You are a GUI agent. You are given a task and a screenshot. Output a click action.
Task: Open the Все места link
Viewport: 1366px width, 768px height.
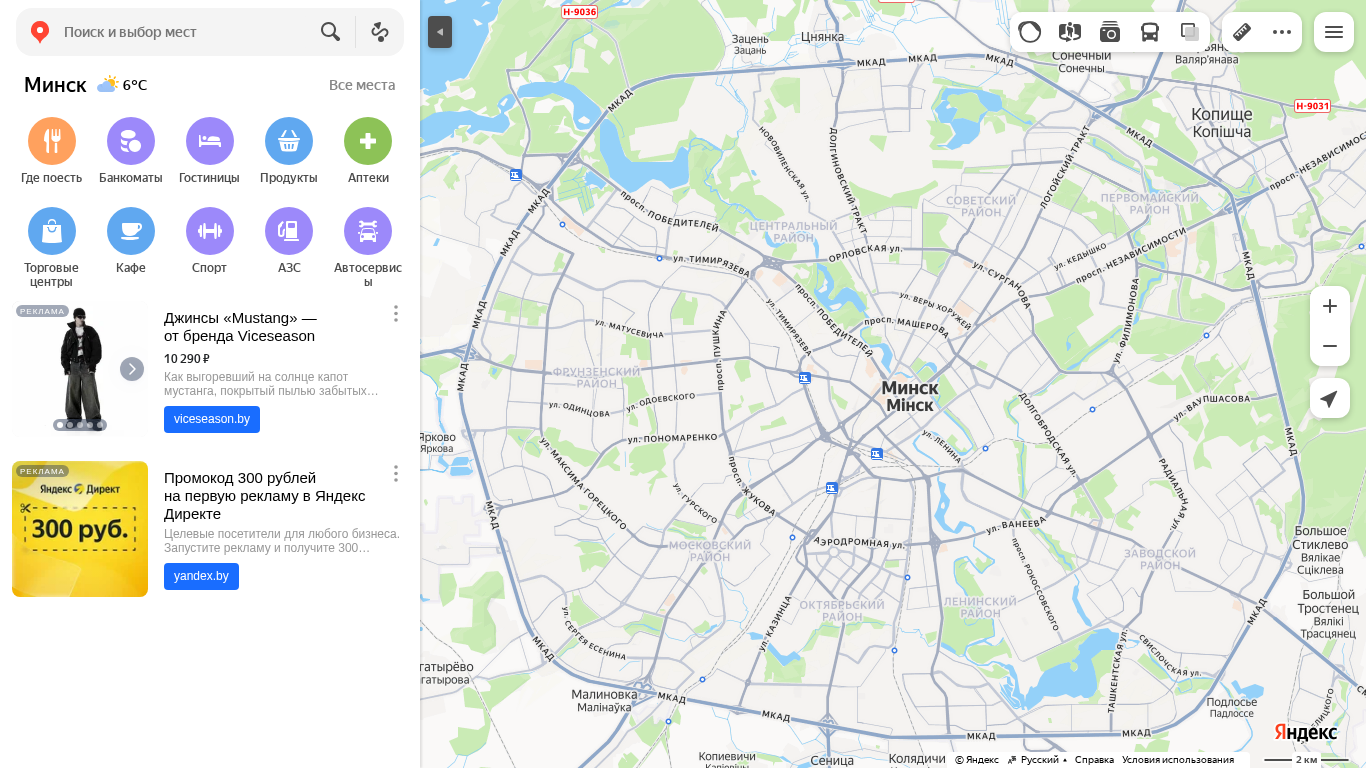362,85
